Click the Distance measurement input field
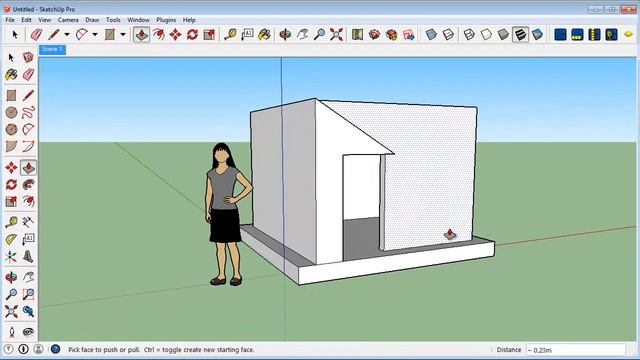This screenshot has height=360, width=640. tap(576, 350)
